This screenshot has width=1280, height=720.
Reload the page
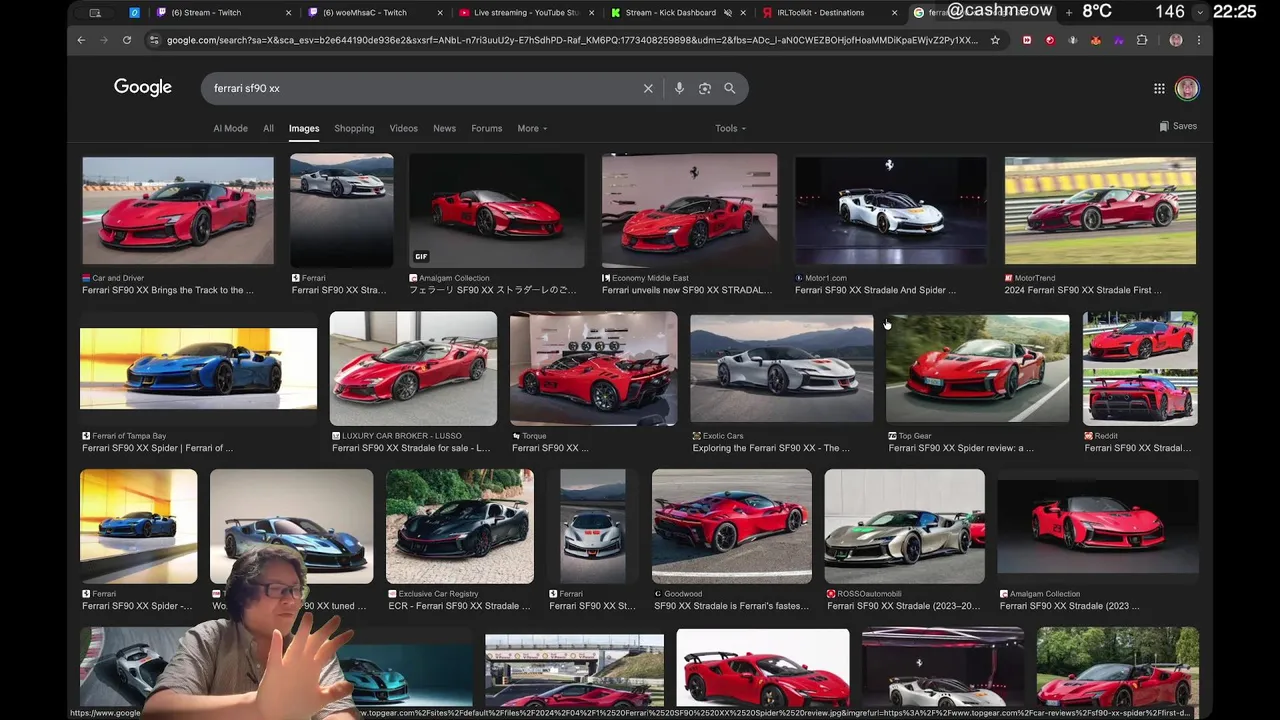127,40
